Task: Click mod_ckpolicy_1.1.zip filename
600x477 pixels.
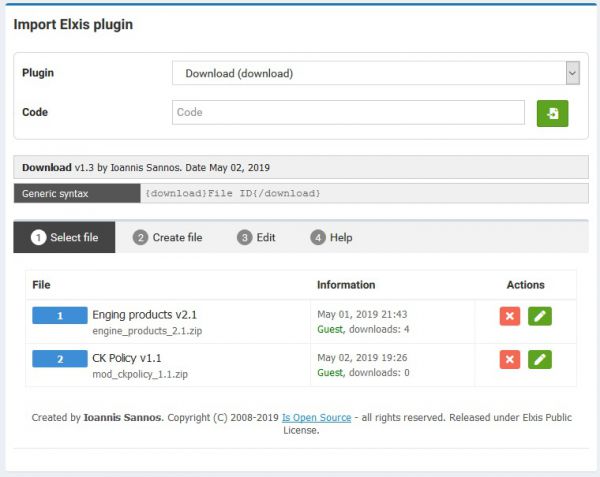Action: coord(140,374)
